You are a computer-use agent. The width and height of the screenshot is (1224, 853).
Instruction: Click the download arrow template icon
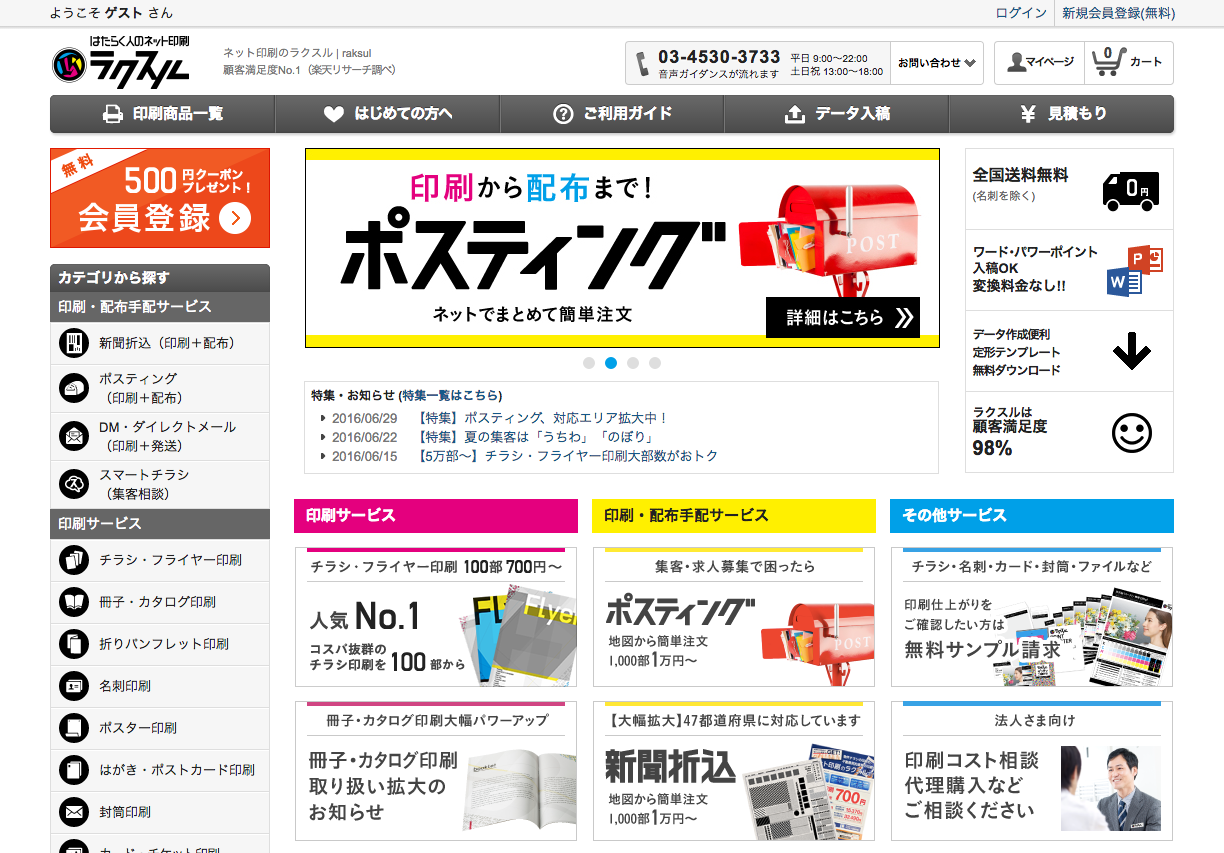(x=1131, y=352)
